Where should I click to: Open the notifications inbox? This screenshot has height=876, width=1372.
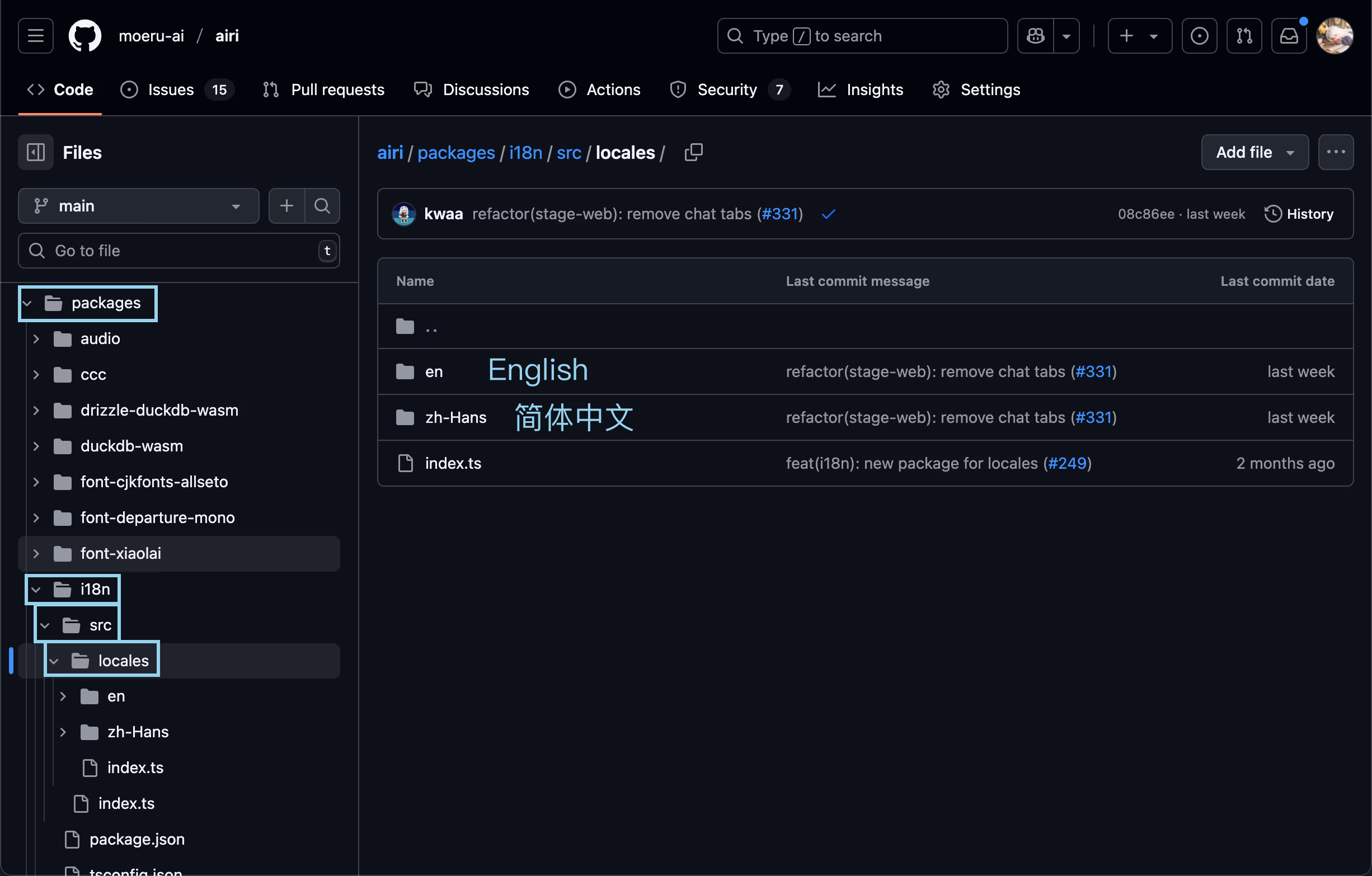(x=1289, y=35)
